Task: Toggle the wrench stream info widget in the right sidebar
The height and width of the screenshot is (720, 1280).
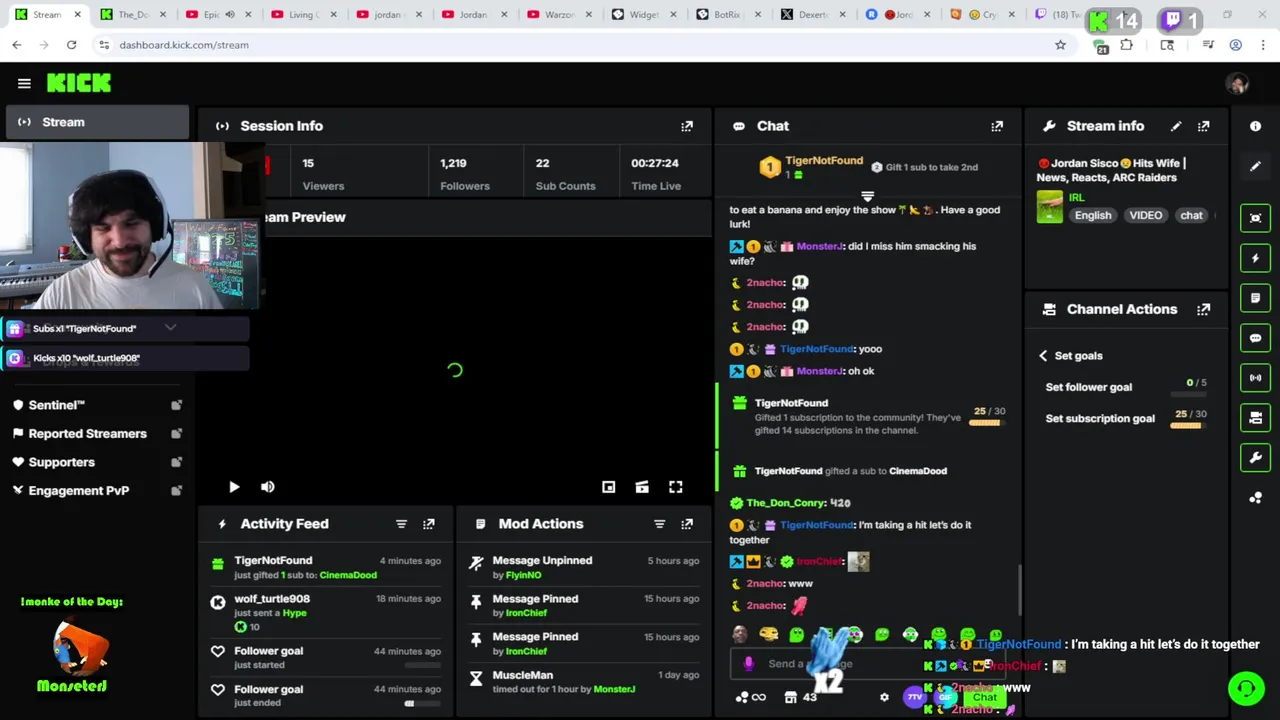Action: tap(1255, 458)
